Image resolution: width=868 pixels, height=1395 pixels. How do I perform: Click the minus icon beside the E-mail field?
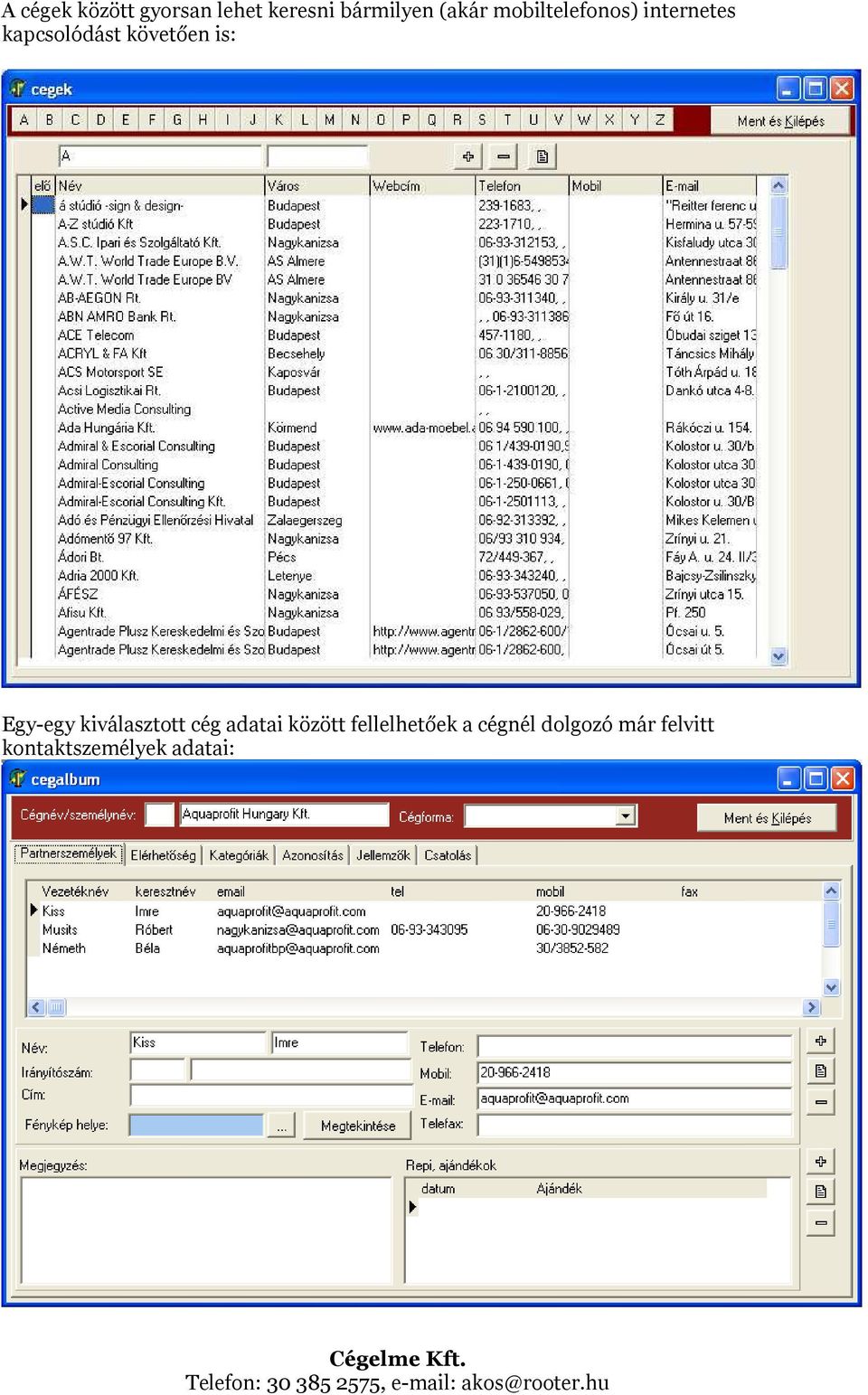tap(820, 1102)
